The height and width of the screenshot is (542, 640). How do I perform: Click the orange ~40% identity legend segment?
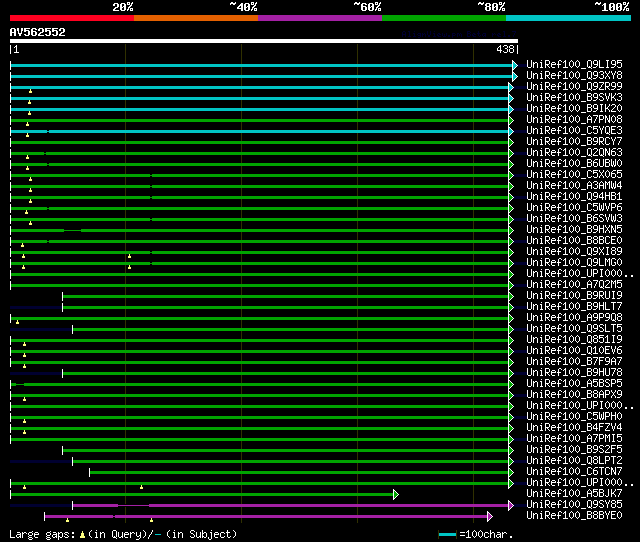pos(195,18)
